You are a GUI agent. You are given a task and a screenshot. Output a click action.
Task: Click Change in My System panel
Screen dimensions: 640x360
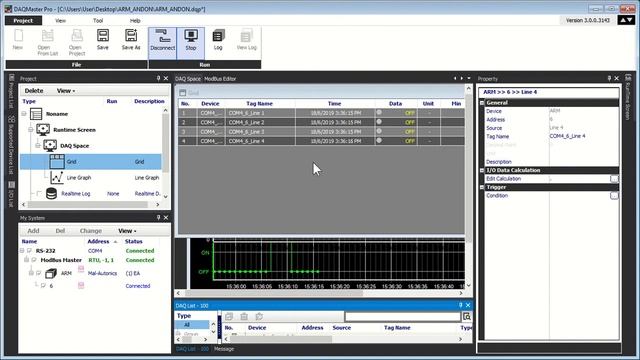coord(91,231)
